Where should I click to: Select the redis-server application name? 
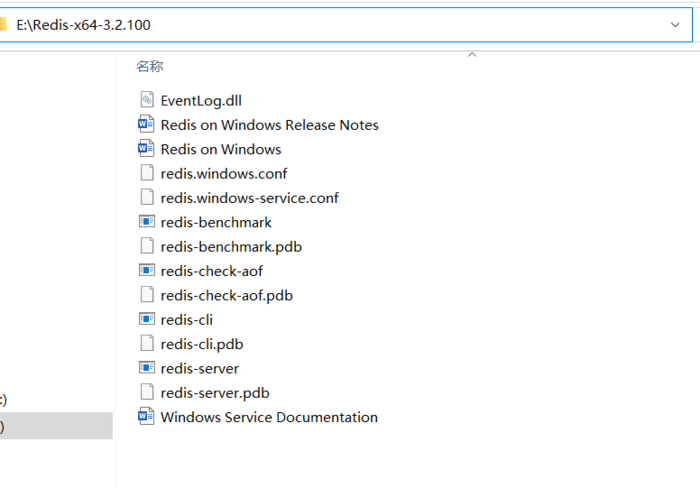tap(200, 368)
